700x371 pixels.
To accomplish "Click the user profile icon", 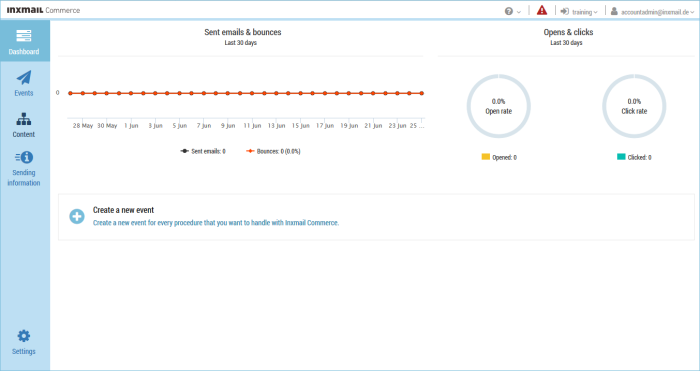I will tap(614, 11).
